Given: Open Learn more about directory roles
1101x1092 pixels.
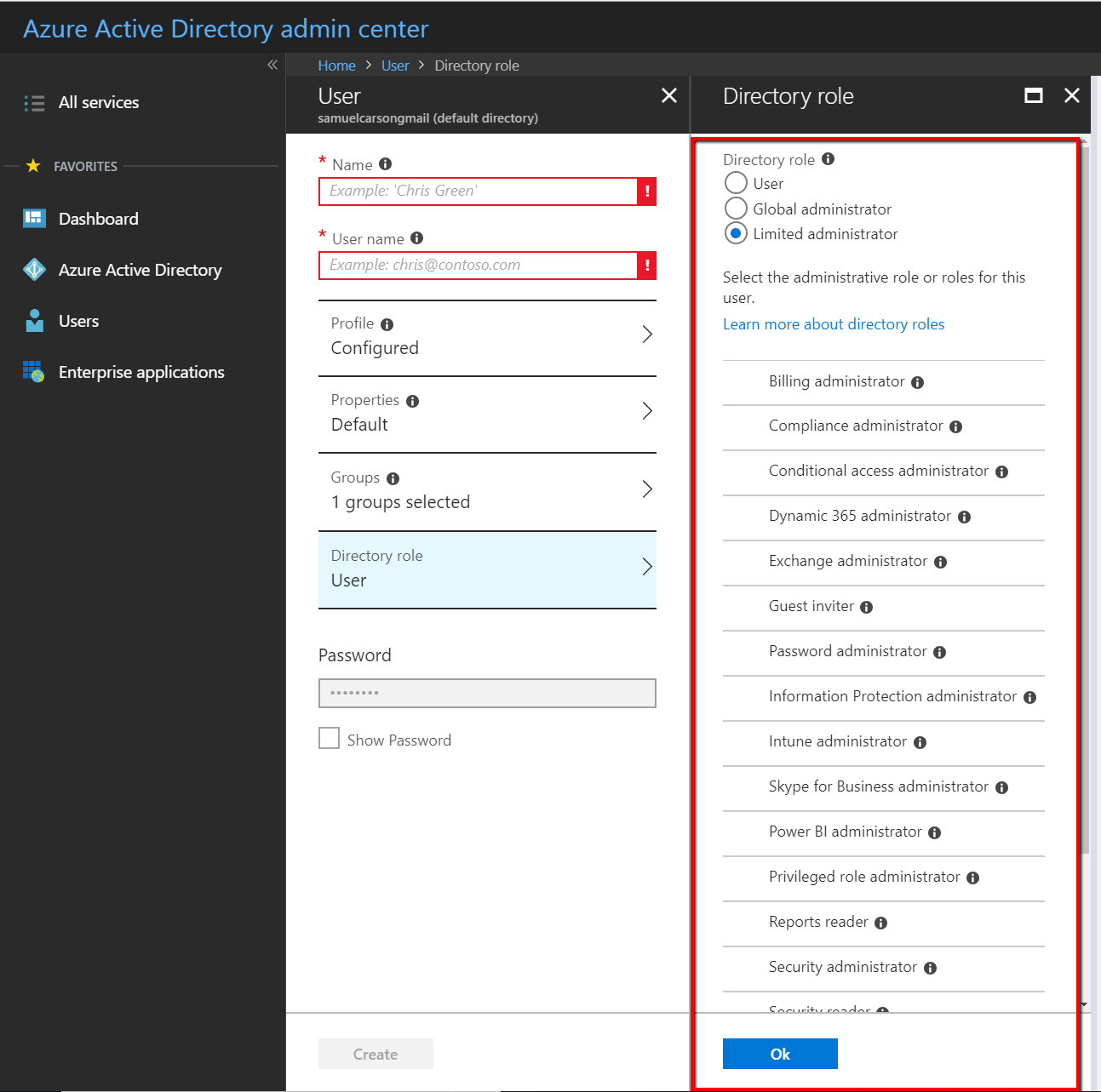Looking at the screenshot, I should click(833, 323).
